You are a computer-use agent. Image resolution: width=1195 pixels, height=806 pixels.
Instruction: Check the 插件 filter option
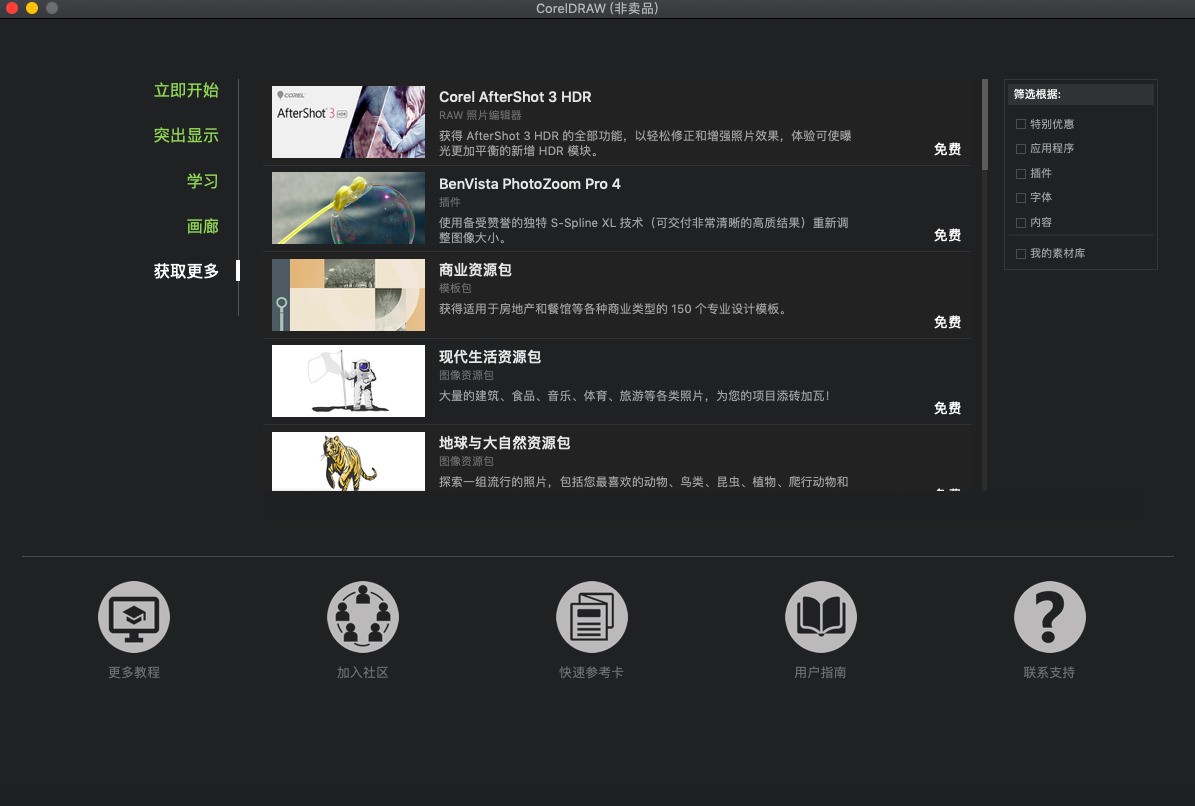coord(1021,173)
